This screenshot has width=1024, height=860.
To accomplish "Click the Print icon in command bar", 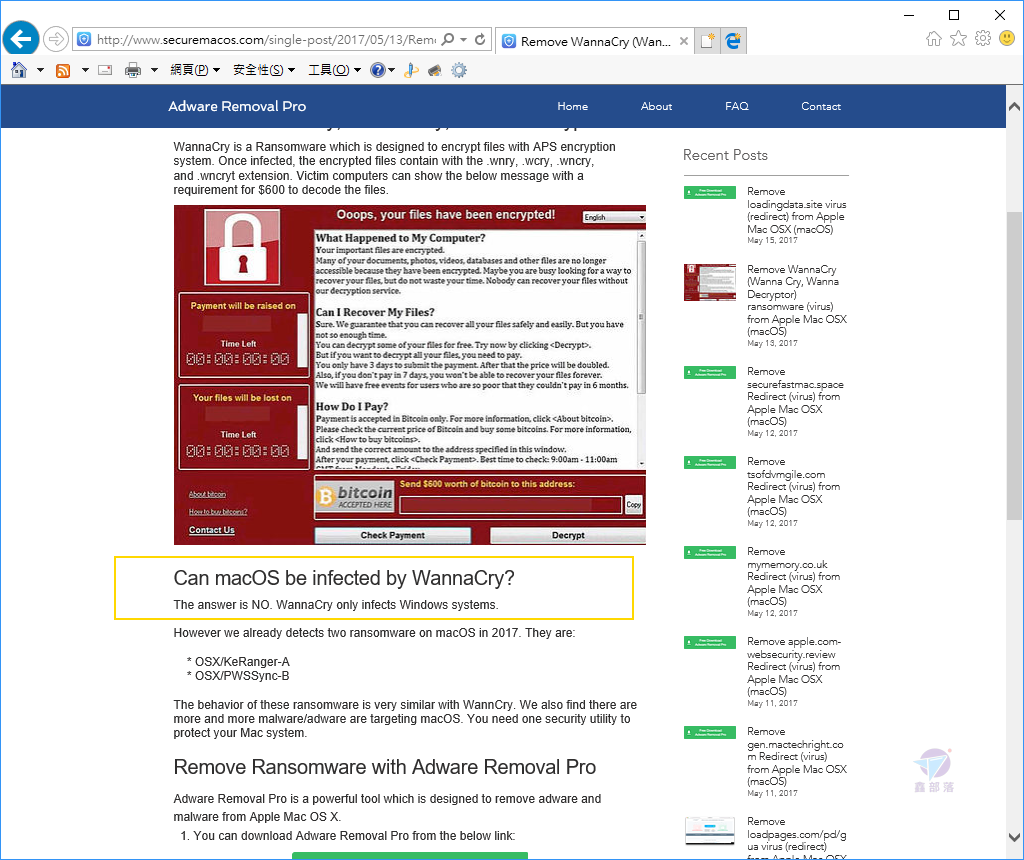I will click(x=133, y=70).
